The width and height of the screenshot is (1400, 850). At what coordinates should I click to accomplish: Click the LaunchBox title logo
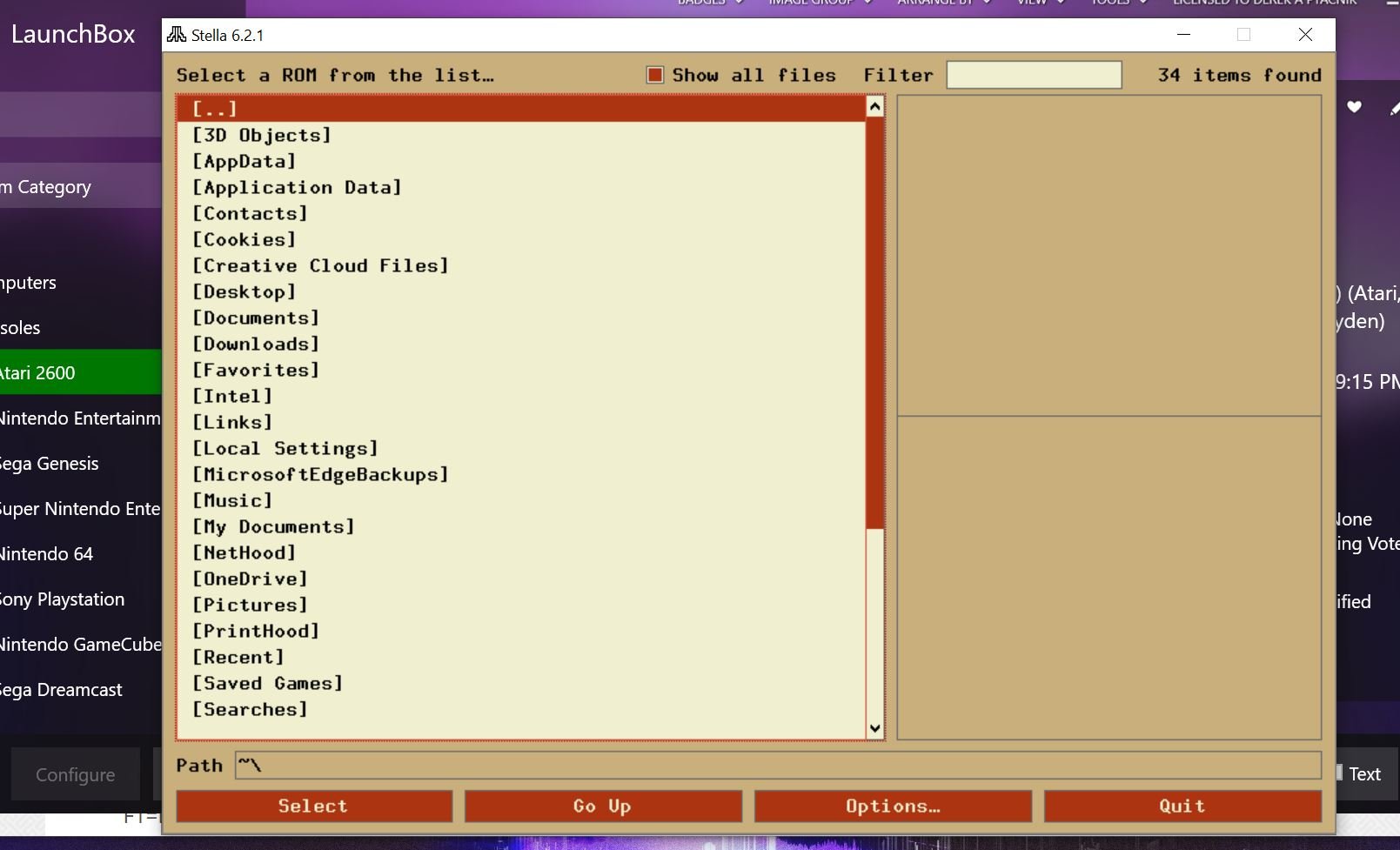pos(73,34)
